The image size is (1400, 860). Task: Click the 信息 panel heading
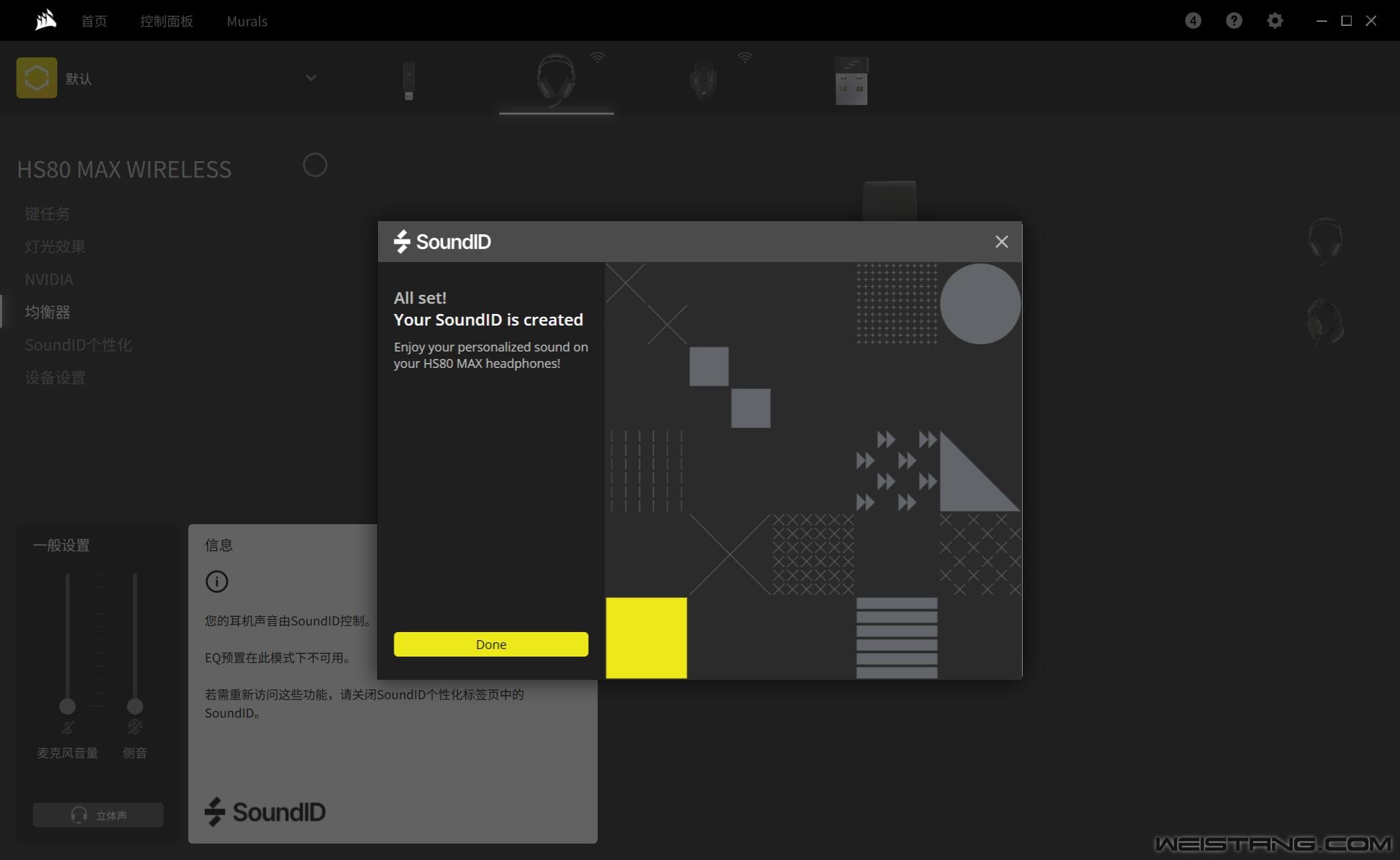219,545
